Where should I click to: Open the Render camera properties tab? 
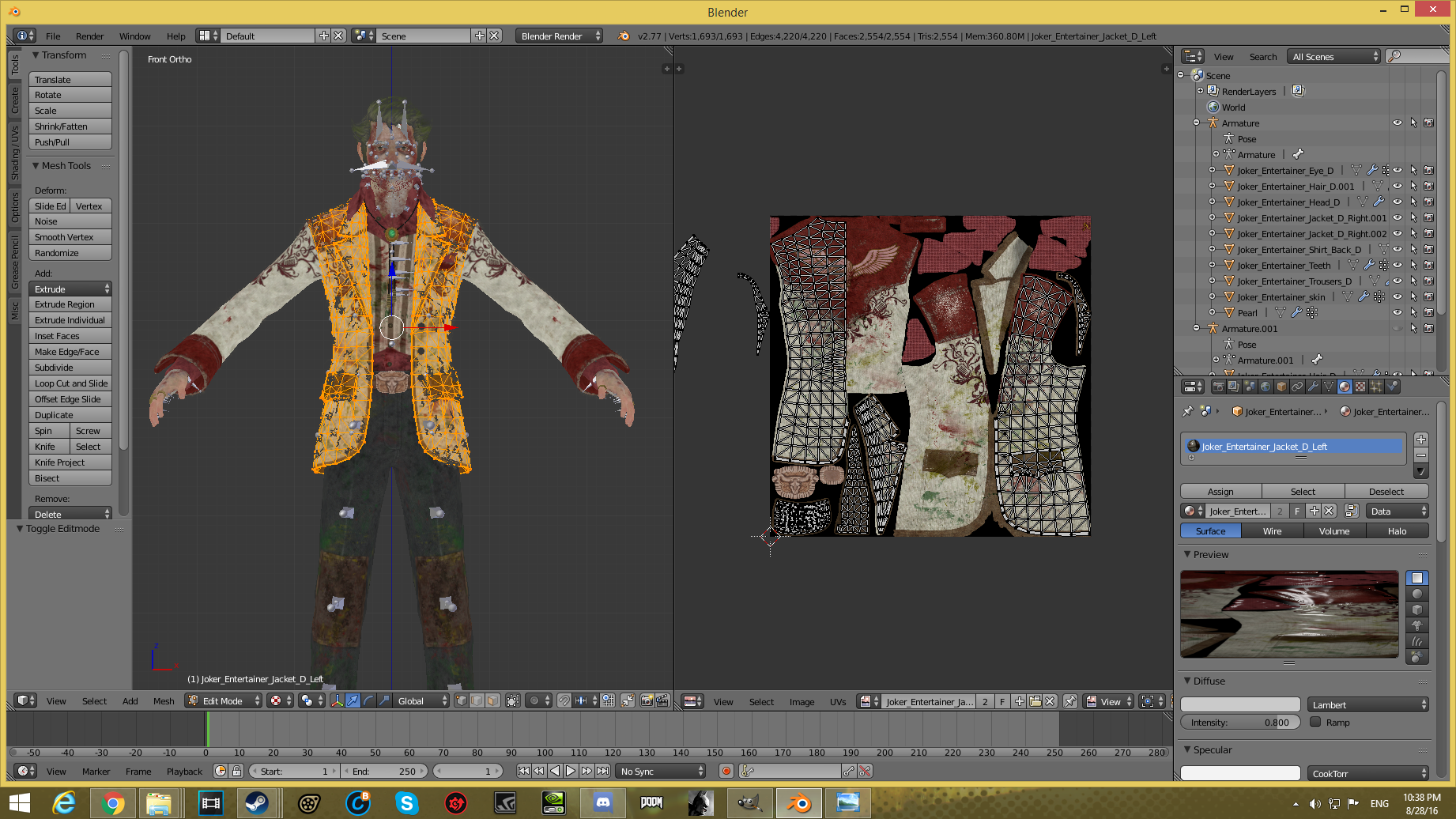[x=1218, y=387]
